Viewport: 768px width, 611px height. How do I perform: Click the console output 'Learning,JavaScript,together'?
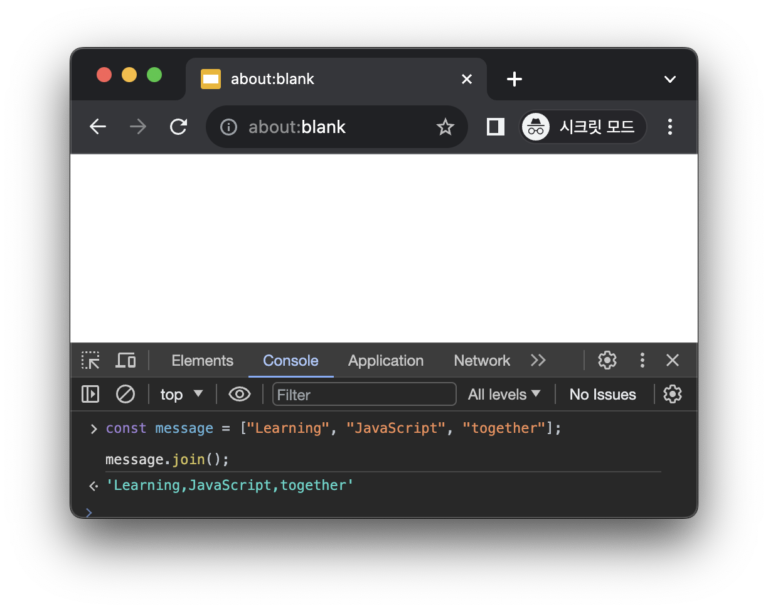[230, 486]
